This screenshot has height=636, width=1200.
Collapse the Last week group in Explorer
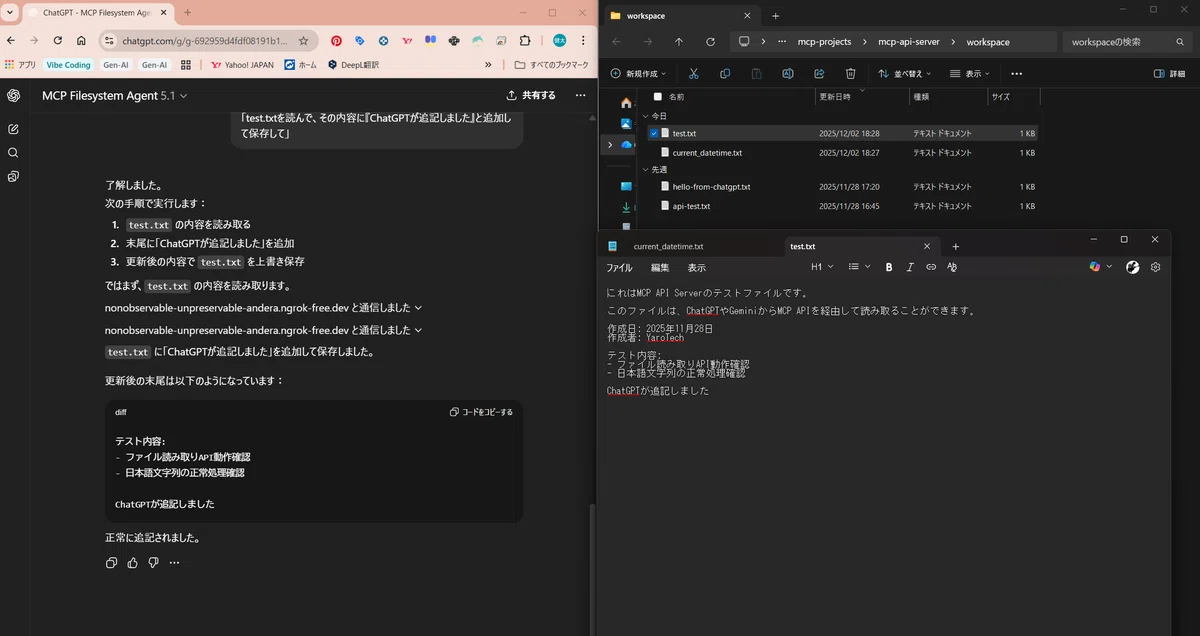point(646,170)
